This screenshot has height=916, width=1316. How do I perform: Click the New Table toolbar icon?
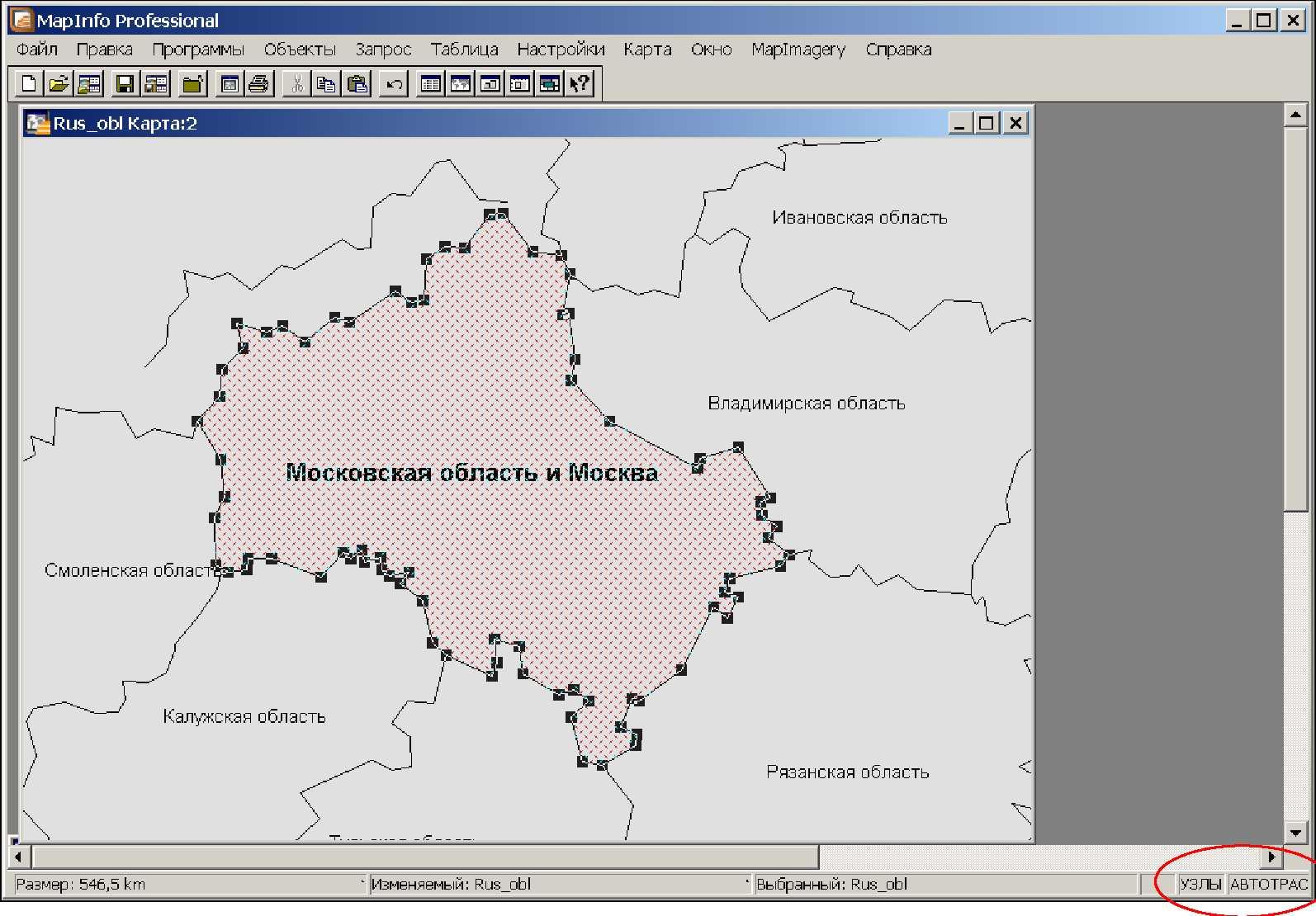29,83
